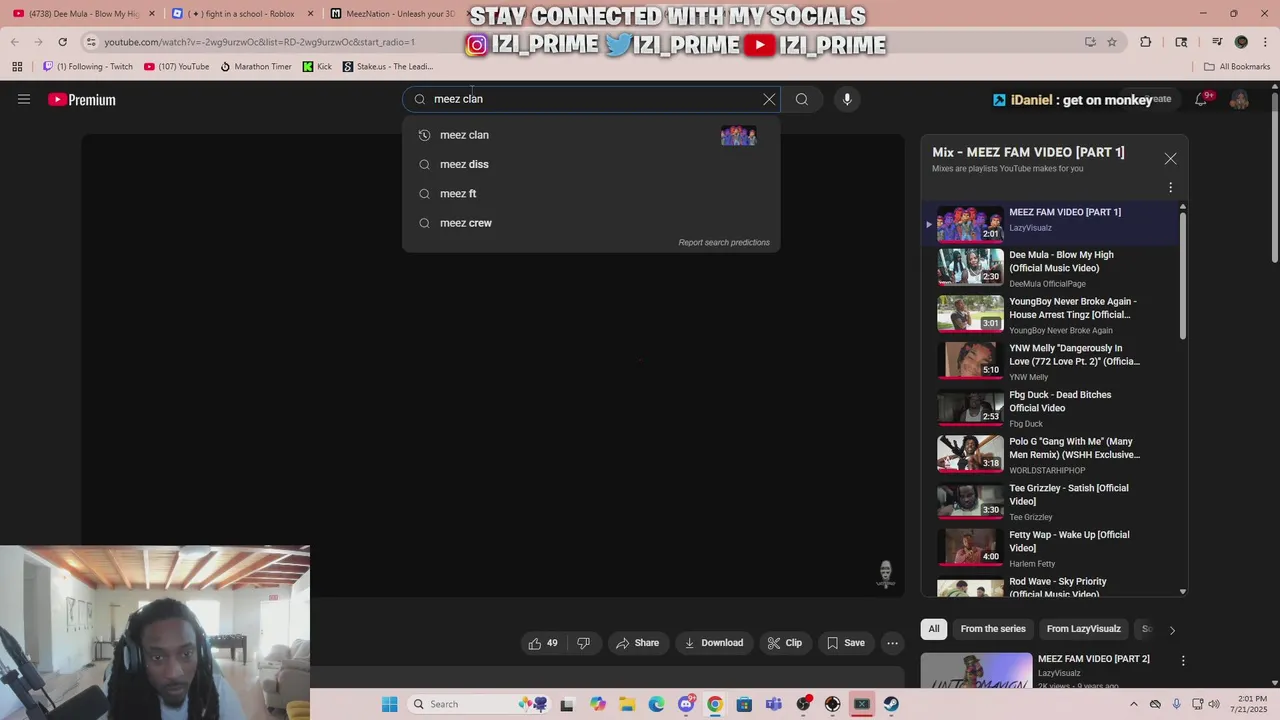Focus the 'meez clan' search input
Viewport: 1280px width, 720px height.
click(x=590, y=99)
